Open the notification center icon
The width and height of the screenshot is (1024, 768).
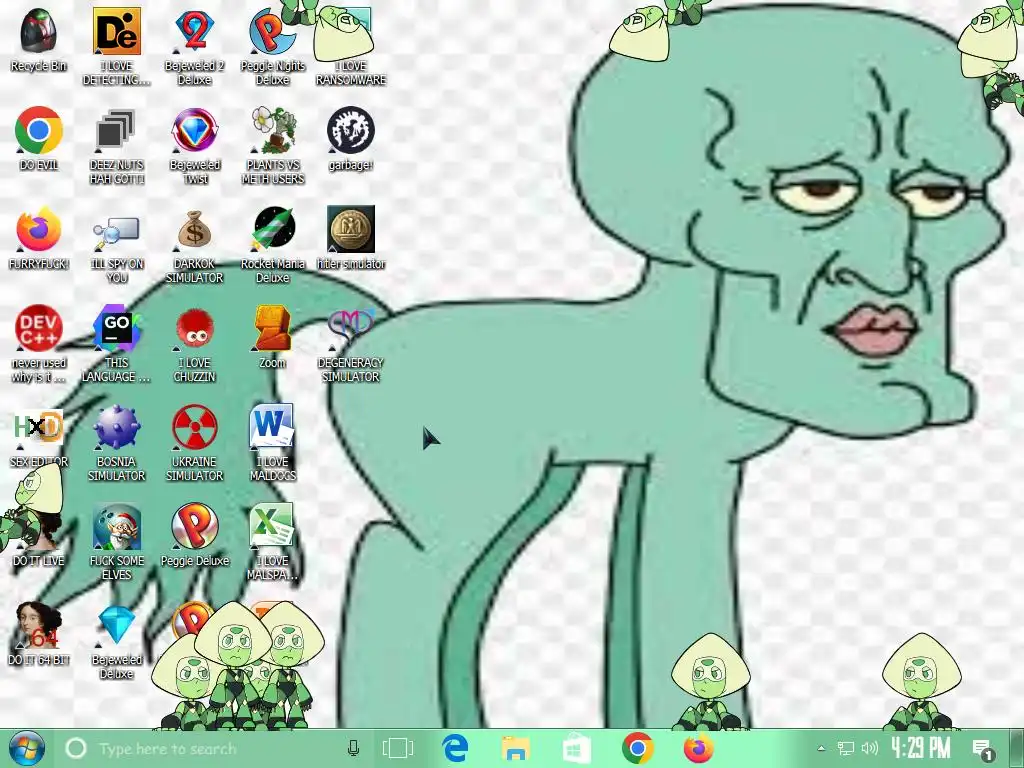pos(982,750)
